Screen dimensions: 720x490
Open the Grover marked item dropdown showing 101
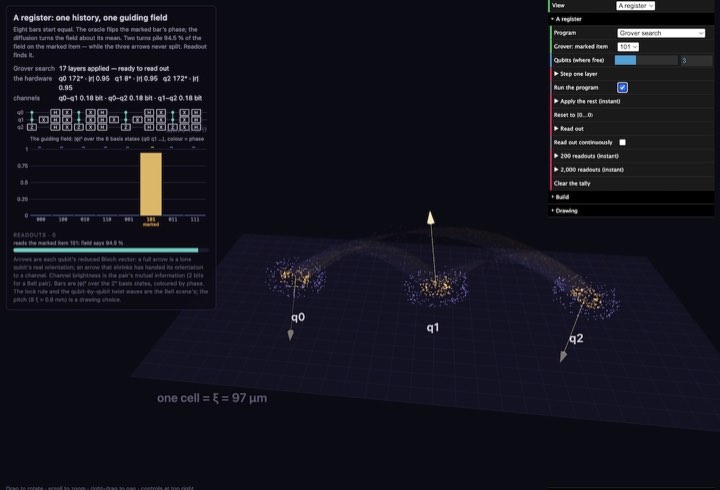coord(628,47)
